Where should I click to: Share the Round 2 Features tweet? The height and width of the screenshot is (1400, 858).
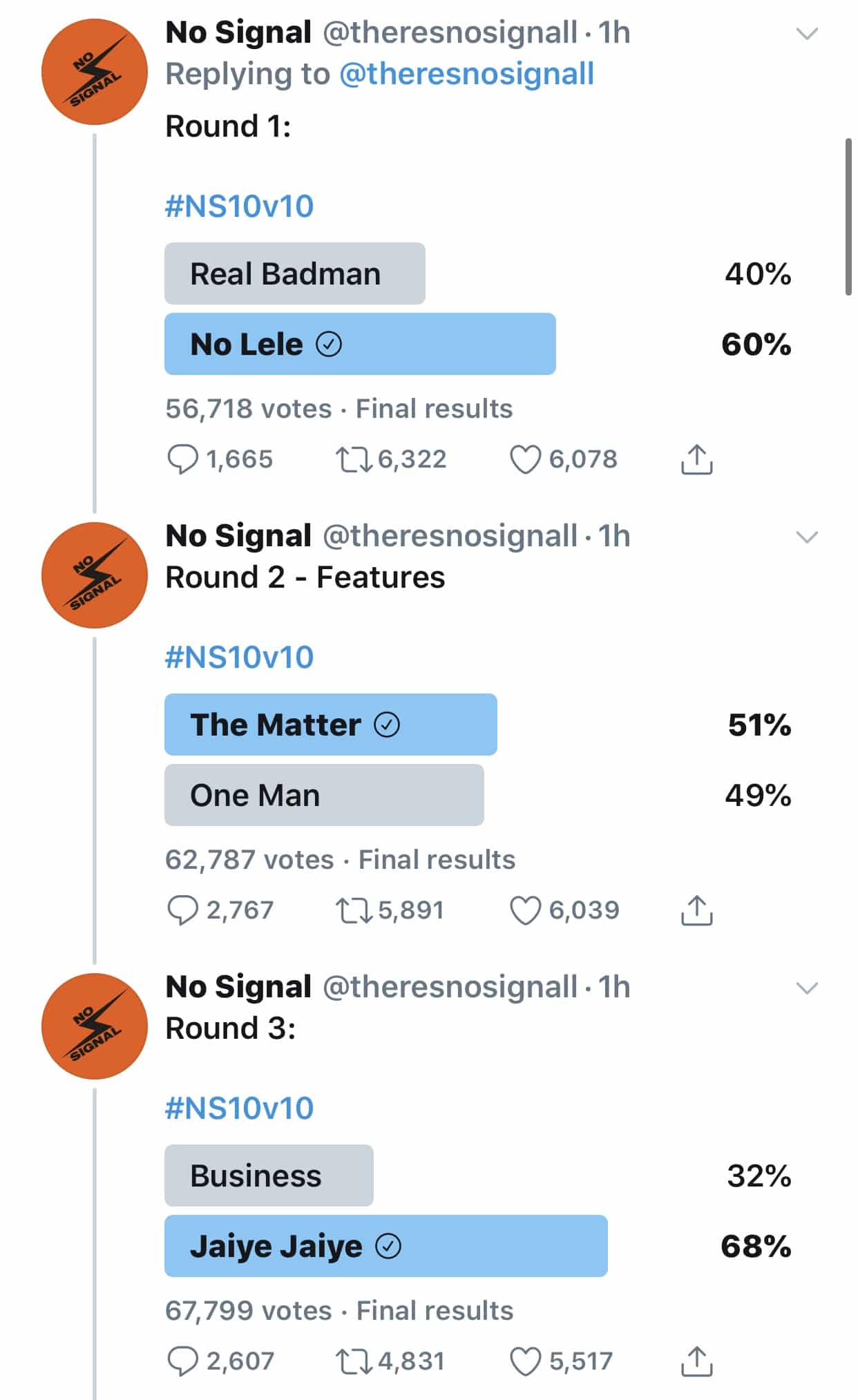[x=696, y=910]
